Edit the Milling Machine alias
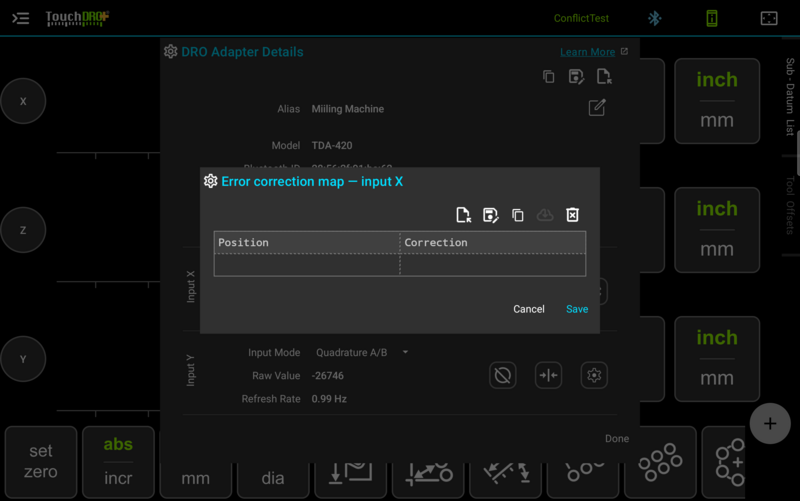Viewport: 800px width, 501px height. click(596, 108)
